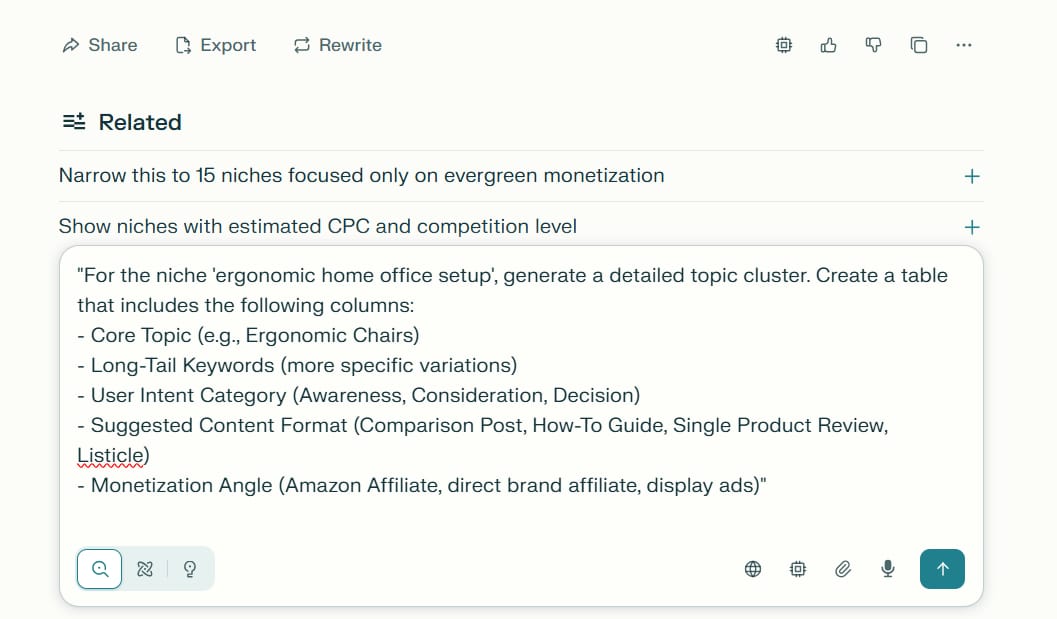Image resolution: width=1057 pixels, height=619 pixels.
Task: Enable the Labs lightbulb mode toggle
Action: coord(190,569)
